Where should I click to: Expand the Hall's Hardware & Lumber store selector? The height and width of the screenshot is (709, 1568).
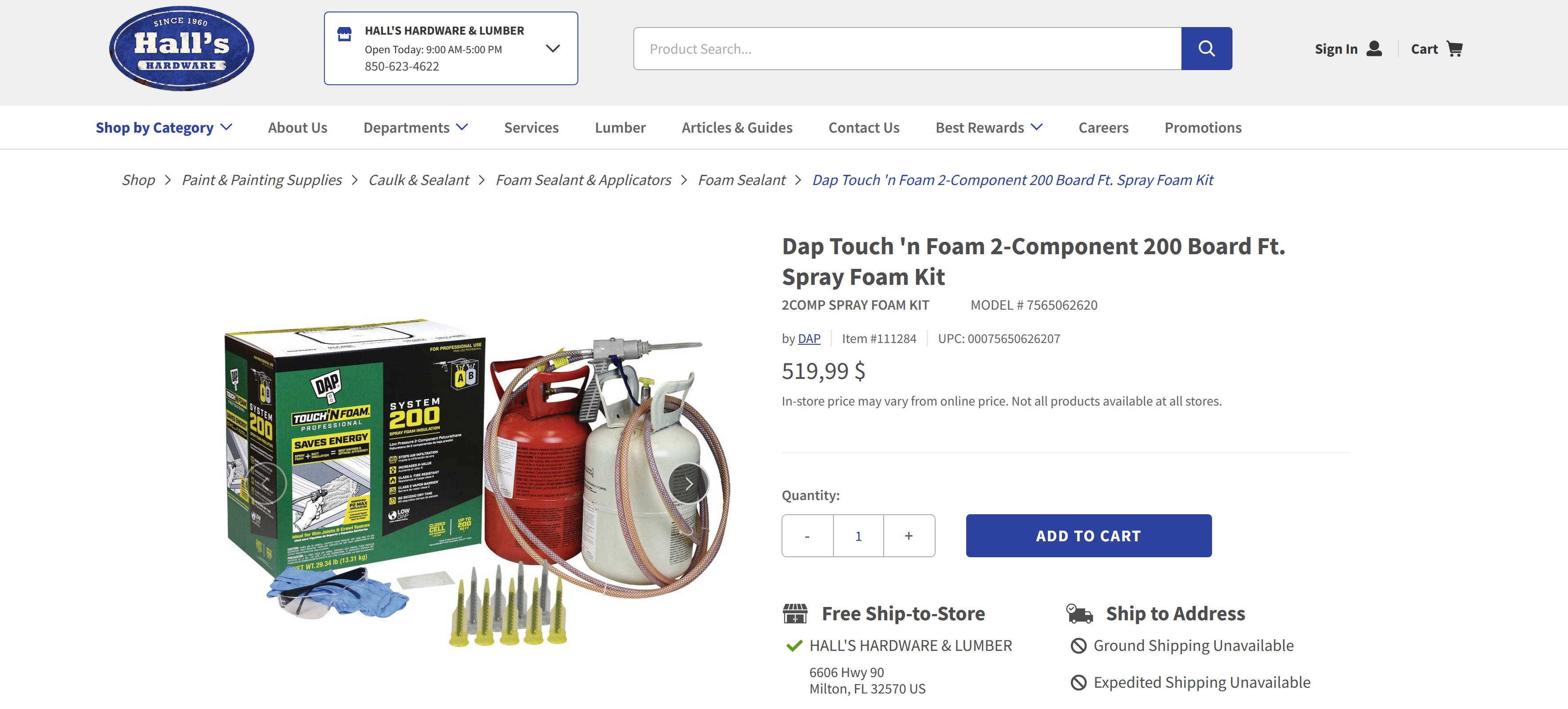pyautogui.click(x=553, y=49)
